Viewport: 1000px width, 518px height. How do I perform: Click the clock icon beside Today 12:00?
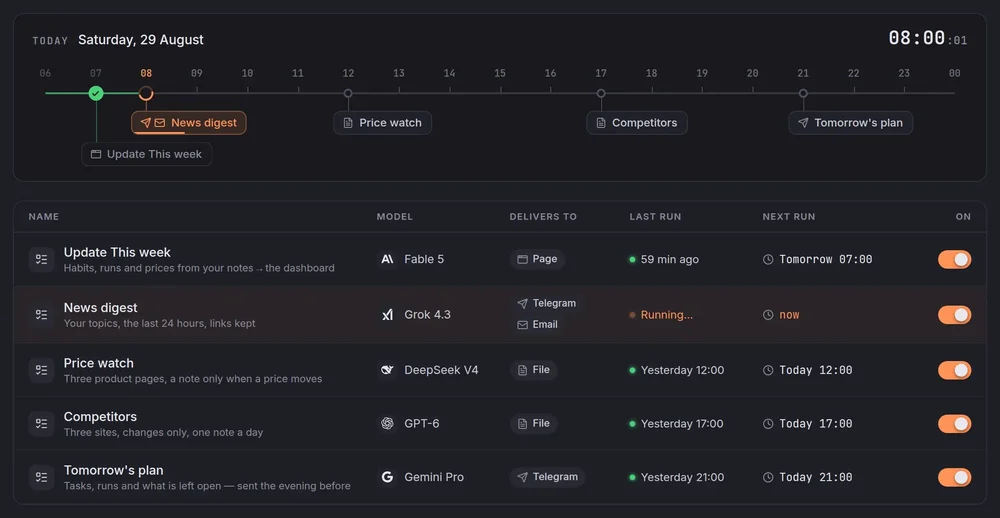(x=768, y=371)
